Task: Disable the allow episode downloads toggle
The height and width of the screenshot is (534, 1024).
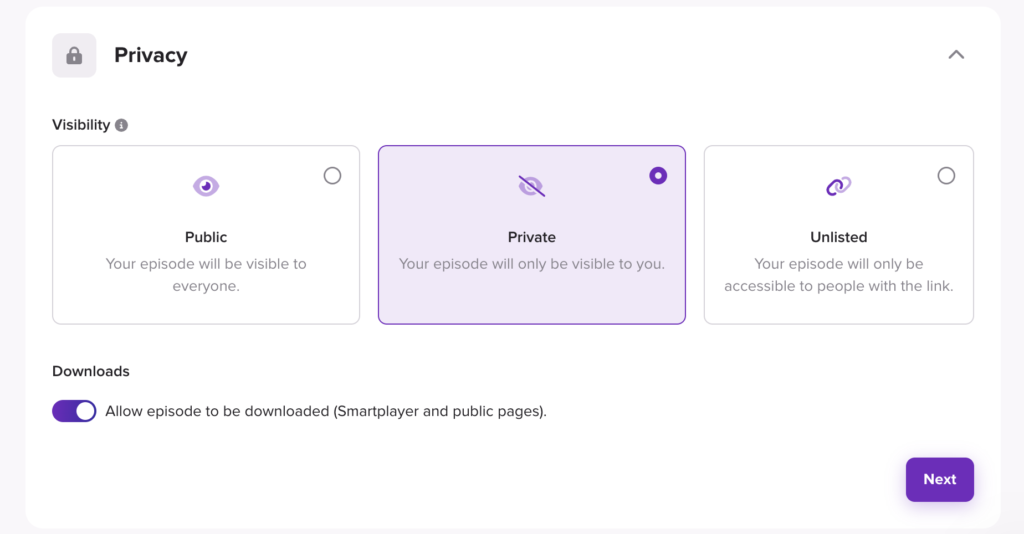Action: tap(74, 411)
